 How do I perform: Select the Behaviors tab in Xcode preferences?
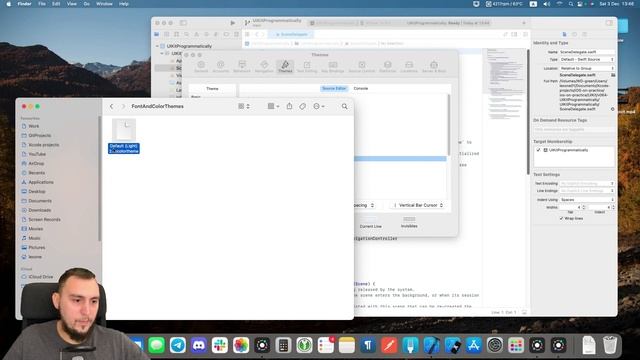pyautogui.click(x=242, y=67)
